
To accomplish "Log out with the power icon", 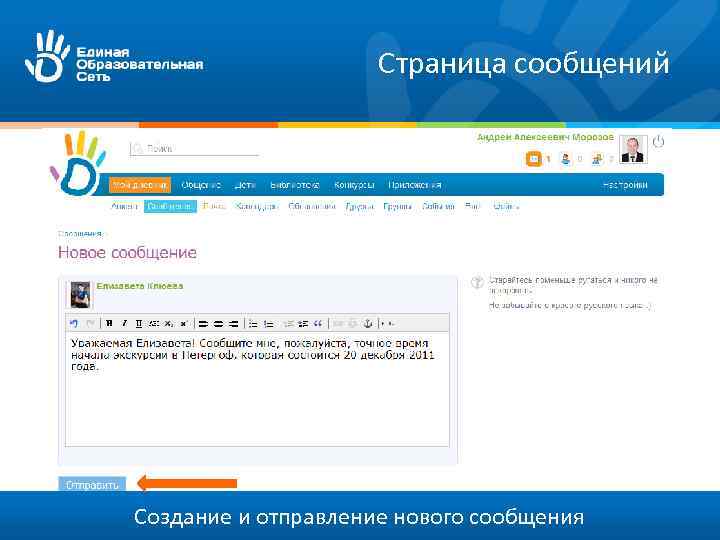I will (658, 141).
